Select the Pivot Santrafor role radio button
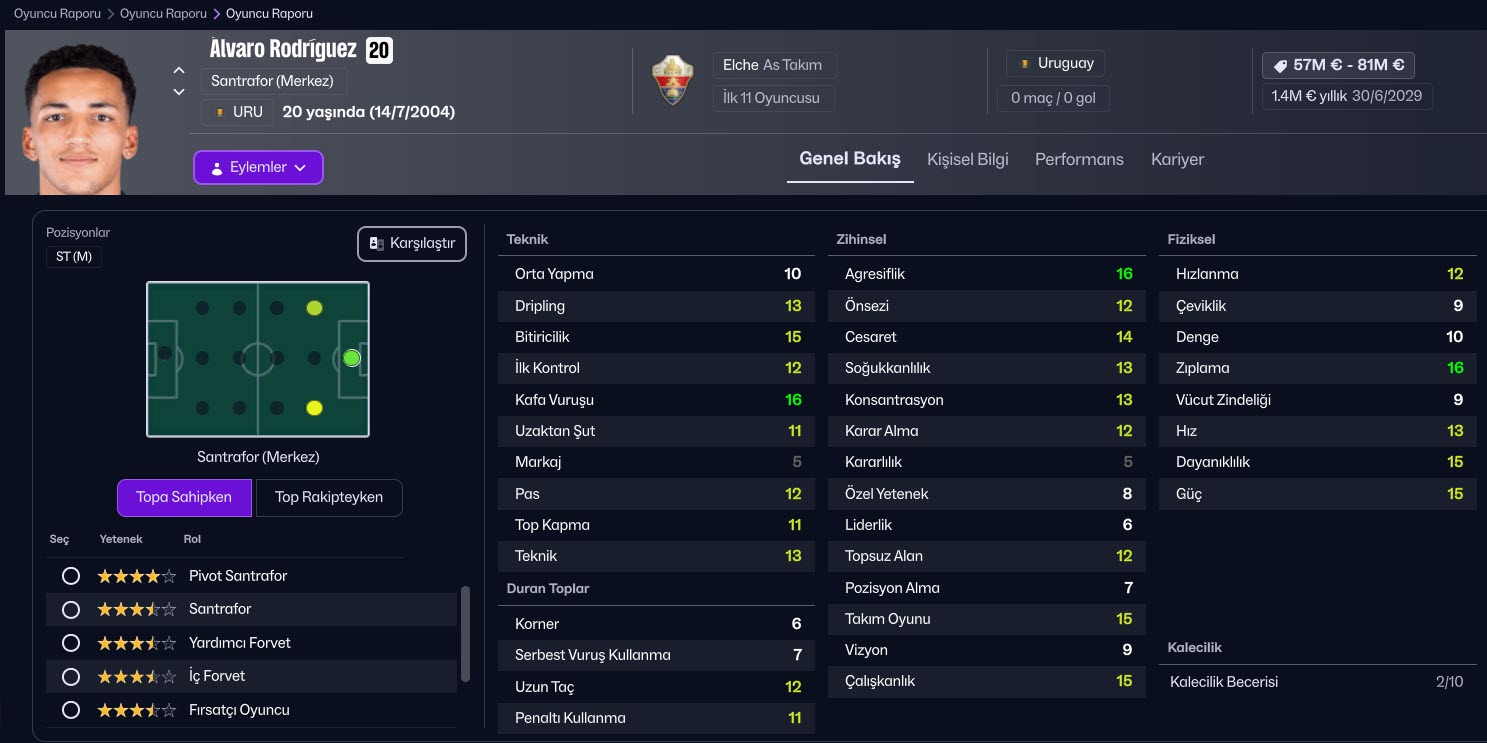1487x743 pixels. (71, 576)
